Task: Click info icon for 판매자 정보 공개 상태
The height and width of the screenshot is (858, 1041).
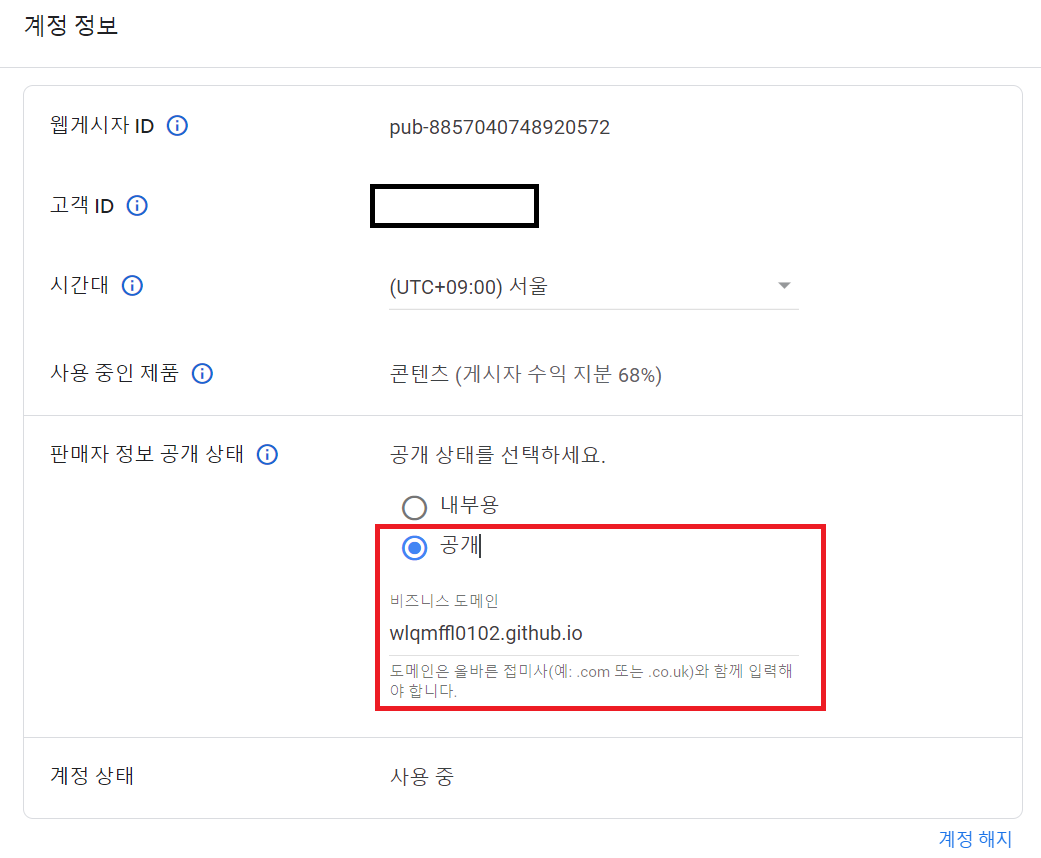Action: point(267,455)
